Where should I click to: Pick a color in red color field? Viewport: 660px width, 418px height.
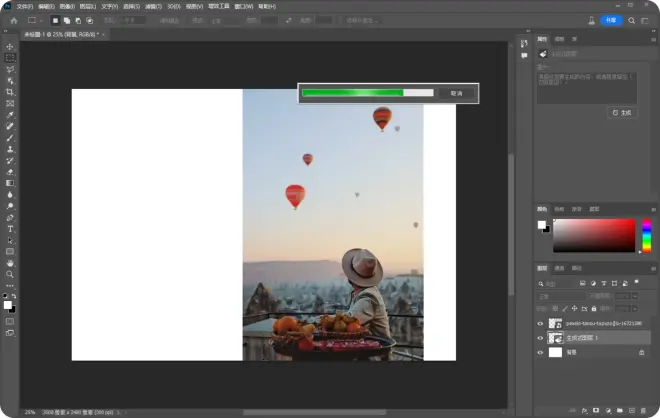point(594,235)
